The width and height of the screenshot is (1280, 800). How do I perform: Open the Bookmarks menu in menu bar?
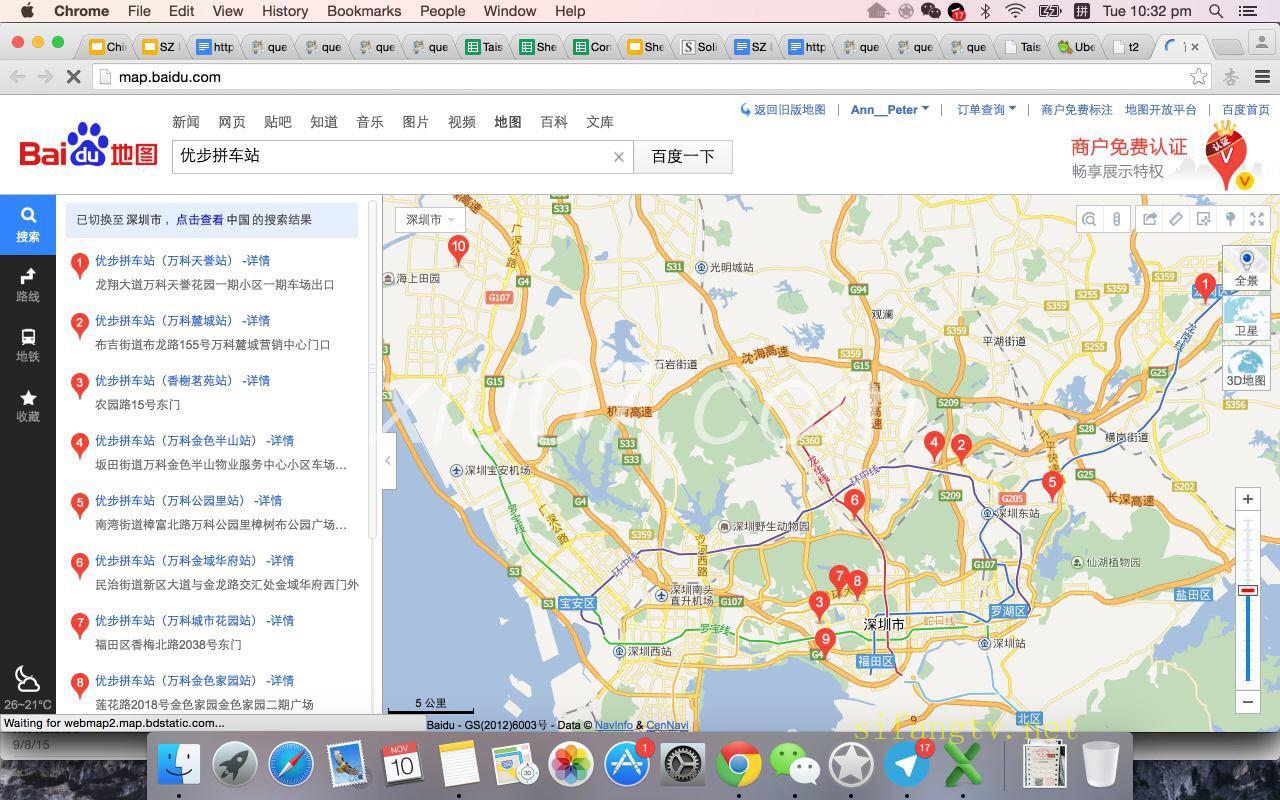(x=364, y=11)
